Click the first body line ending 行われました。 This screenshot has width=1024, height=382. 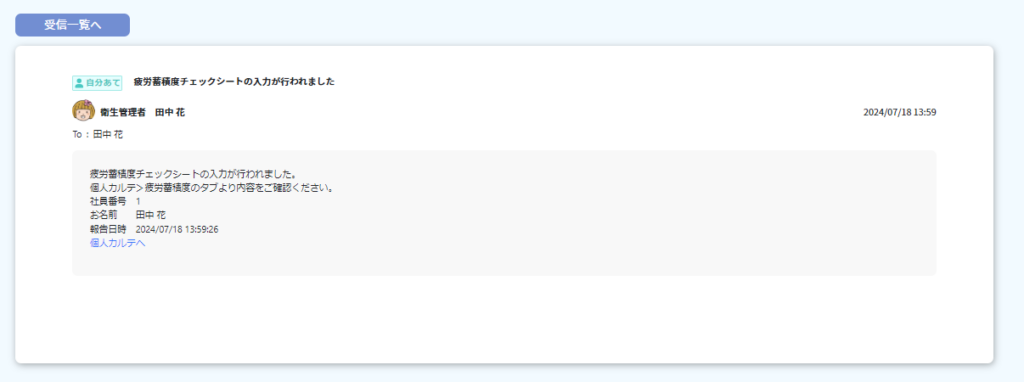pos(194,174)
